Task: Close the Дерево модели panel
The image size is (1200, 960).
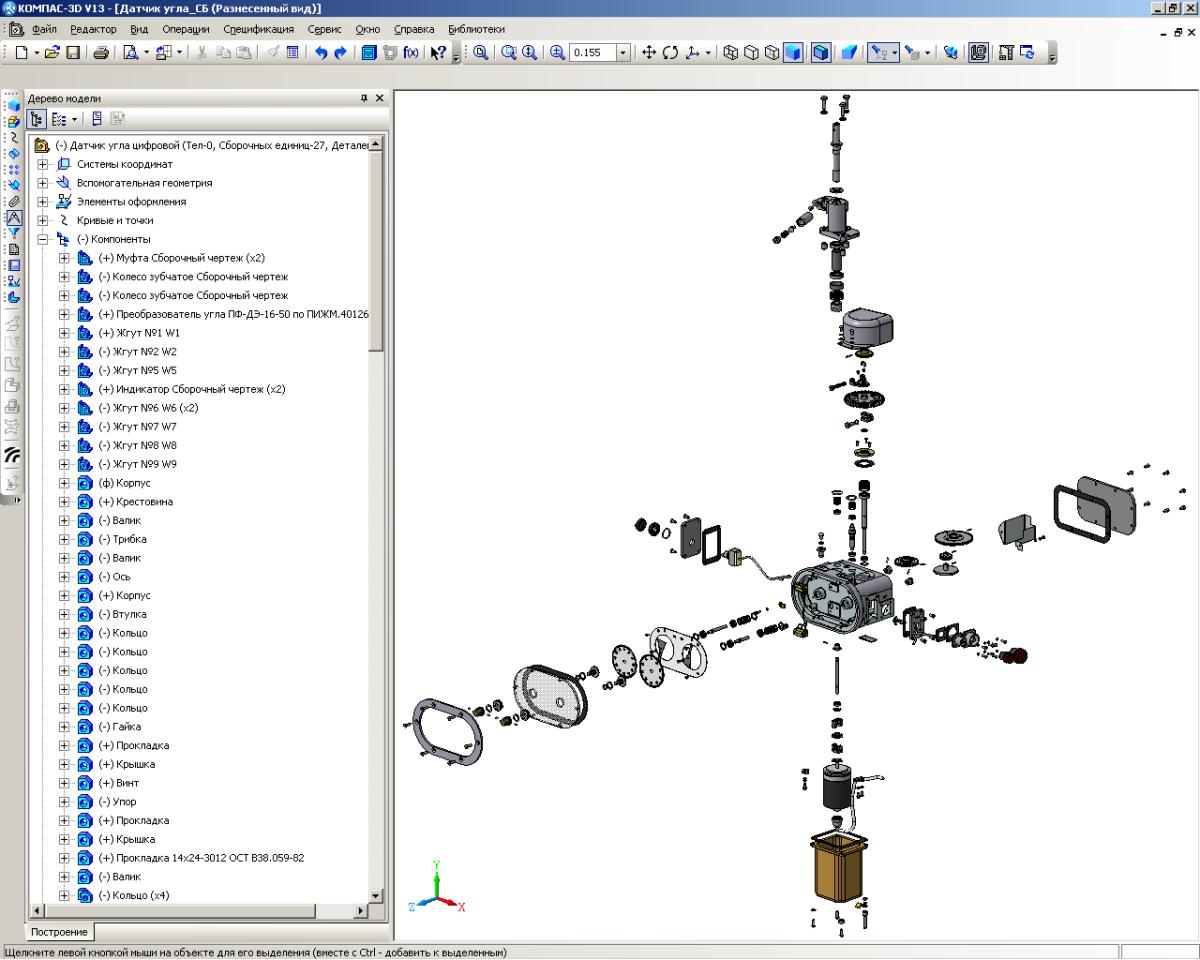Action: [x=379, y=98]
